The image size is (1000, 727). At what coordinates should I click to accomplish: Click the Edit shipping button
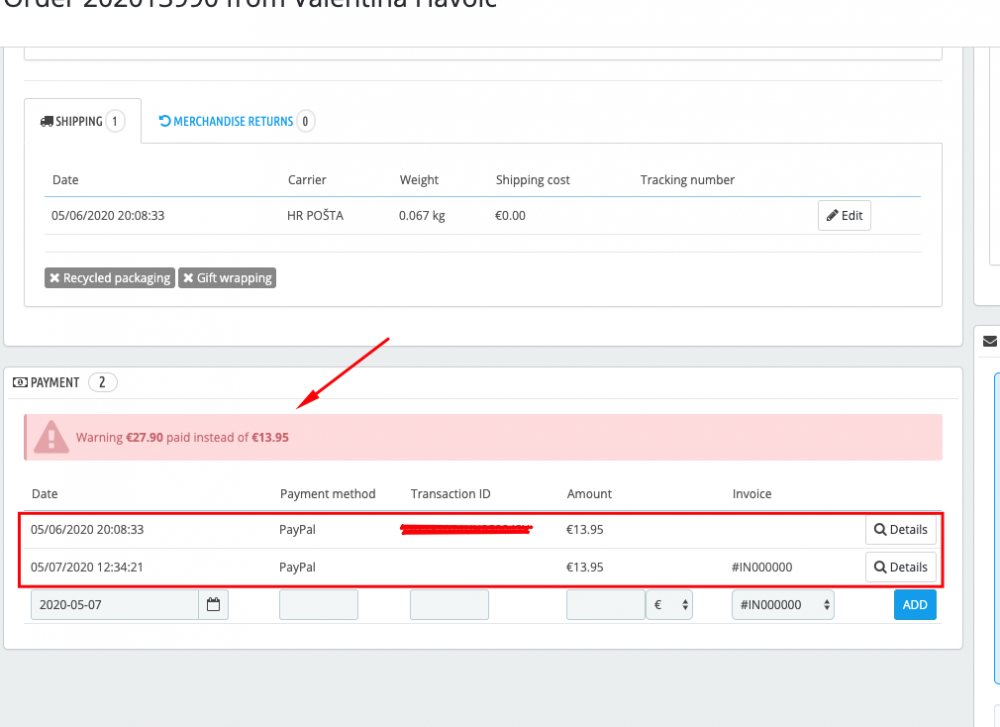[844, 216]
